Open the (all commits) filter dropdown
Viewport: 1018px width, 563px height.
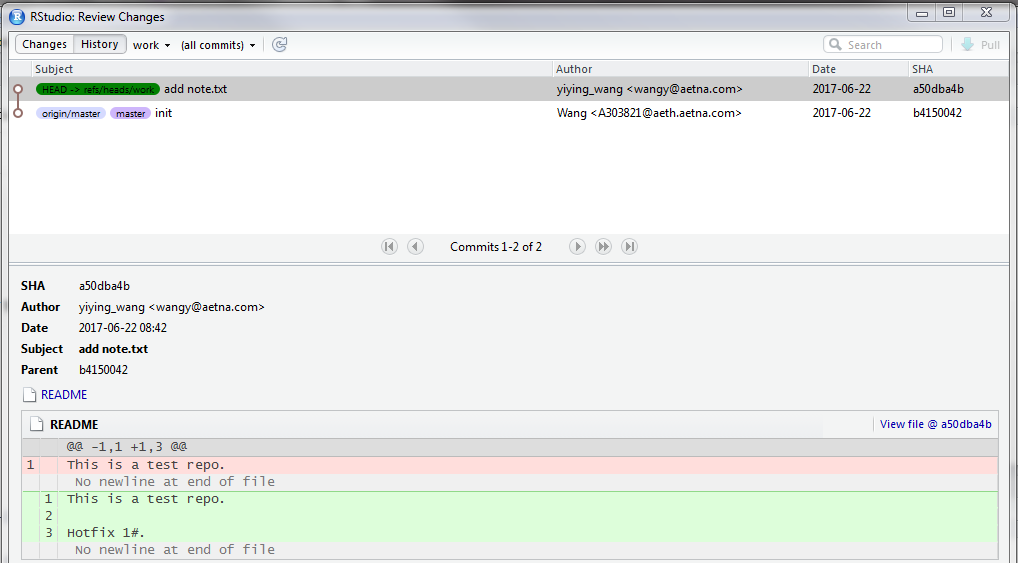pyautogui.click(x=218, y=45)
